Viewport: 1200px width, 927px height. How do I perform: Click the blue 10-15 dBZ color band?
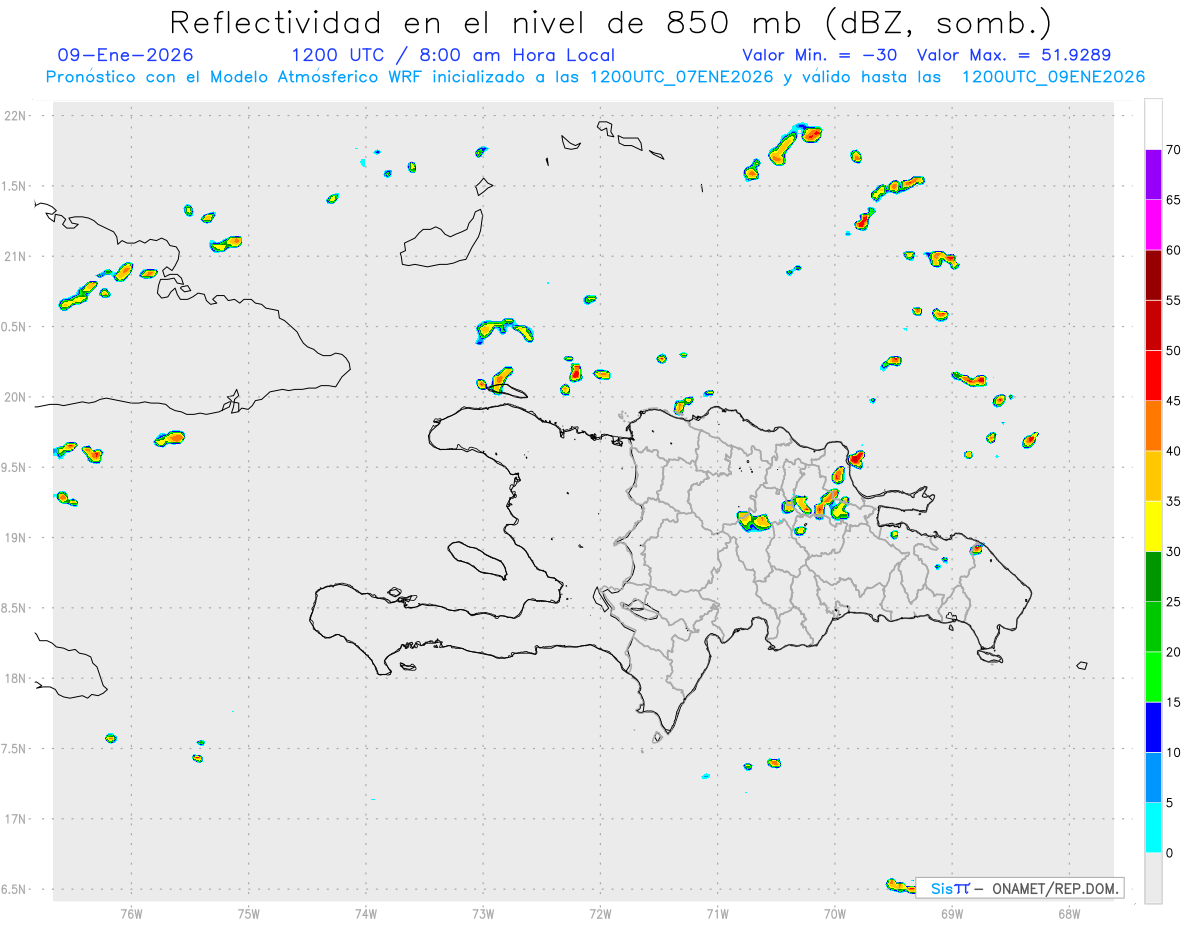(x=1153, y=727)
